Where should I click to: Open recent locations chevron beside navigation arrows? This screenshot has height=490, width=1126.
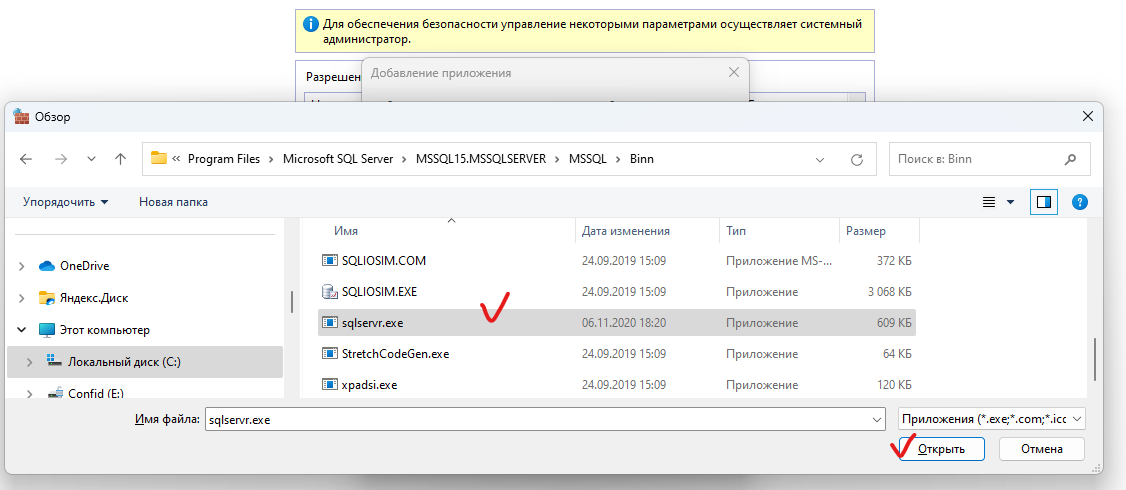[x=91, y=160]
